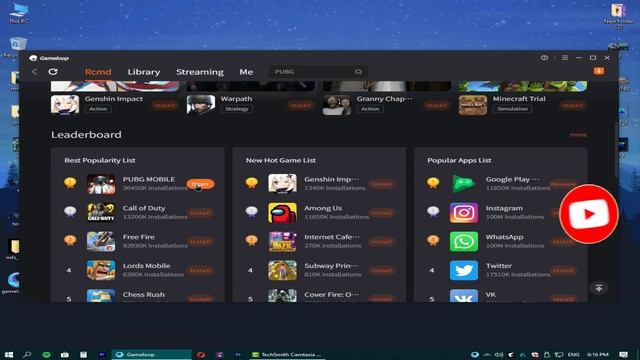This screenshot has height=360, width=640.
Task: Click the headset support icon in title bar
Action: pyautogui.click(x=544, y=58)
